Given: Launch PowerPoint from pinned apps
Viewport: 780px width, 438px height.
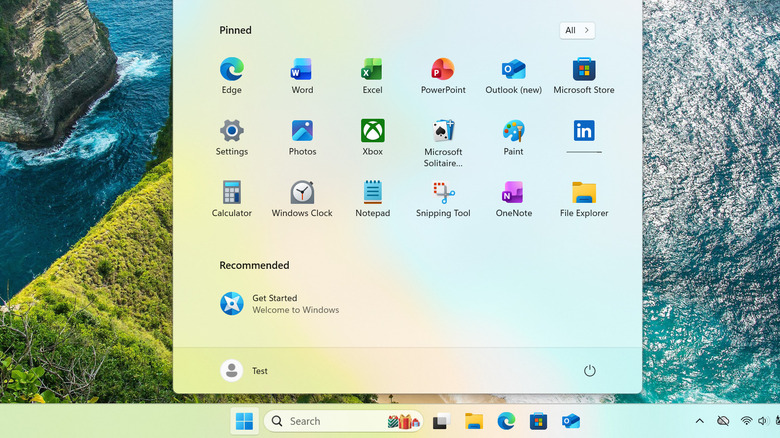Looking at the screenshot, I should [x=443, y=76].
